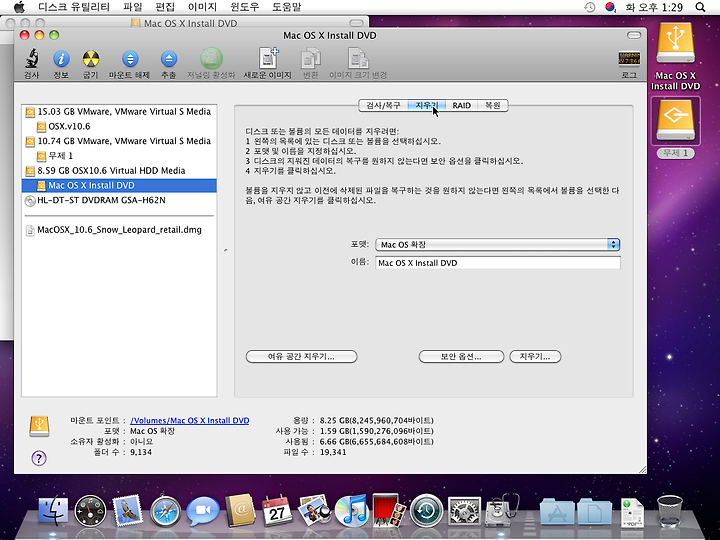Select the 무제 1 volume in the sidebar
This screenshot has height=540, width=720.
(119, 156)
